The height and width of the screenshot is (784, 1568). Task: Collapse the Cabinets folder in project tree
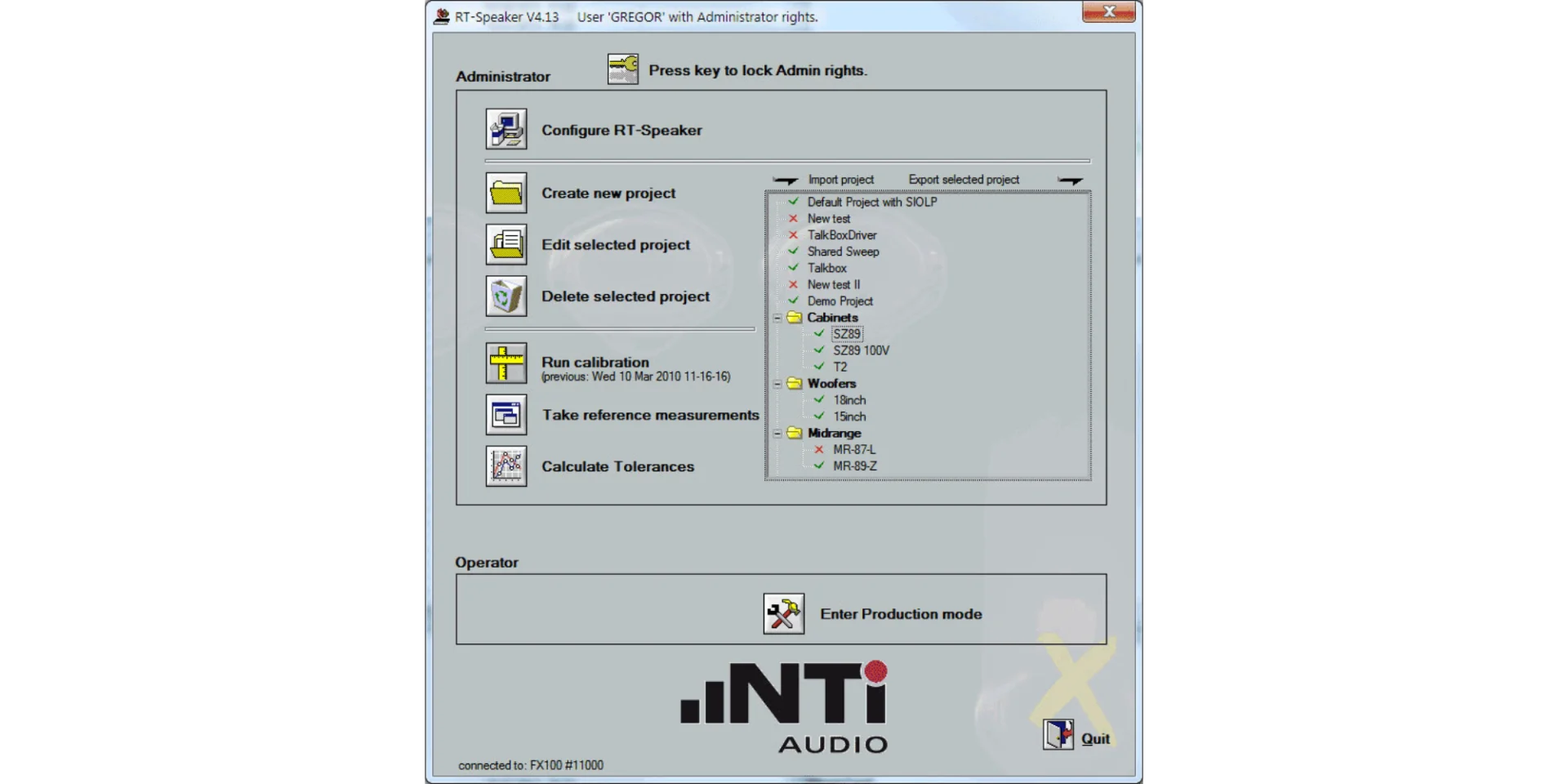(777, 318)
